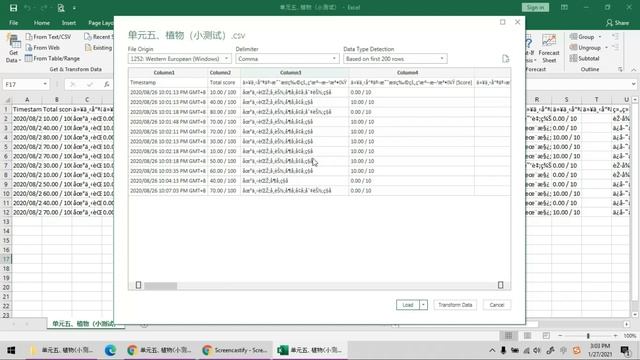Click the preview horizontal scrollbar thumb
Image resolution: width=640 pixels, height=360 pixels.
tap(160, 285)
